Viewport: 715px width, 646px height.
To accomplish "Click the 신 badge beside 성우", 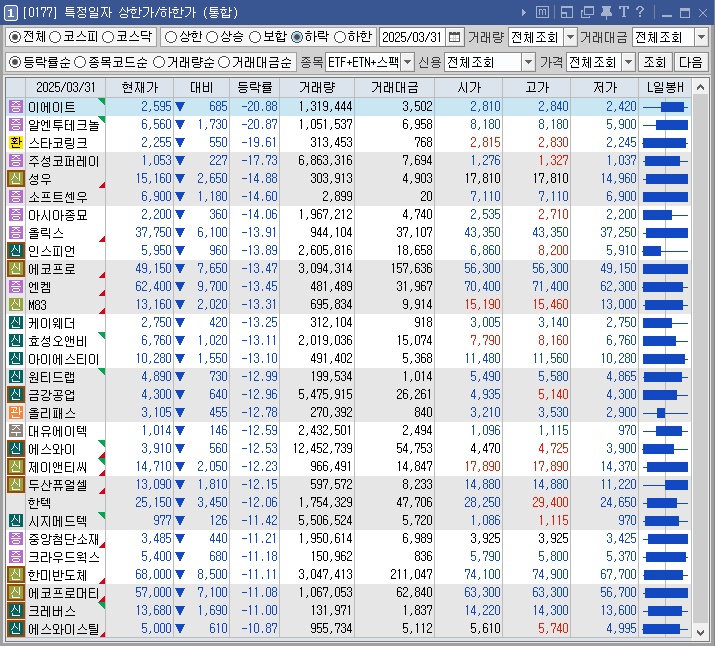I will (x=16, y=179).
